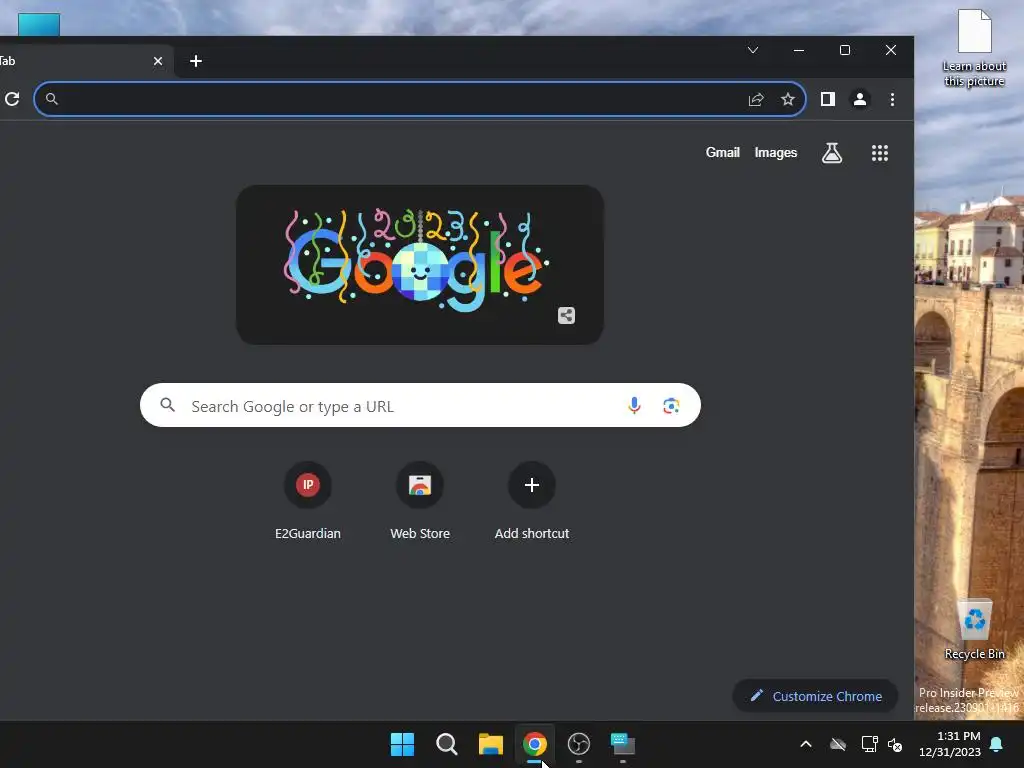The image size is (1024, 768).
Task: Open notifications bell icon
Action: pos(997,744)
